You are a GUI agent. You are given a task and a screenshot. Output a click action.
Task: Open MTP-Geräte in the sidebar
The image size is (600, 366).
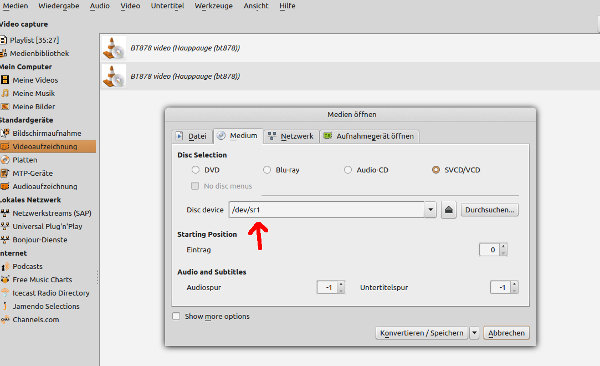coord(27,173)
